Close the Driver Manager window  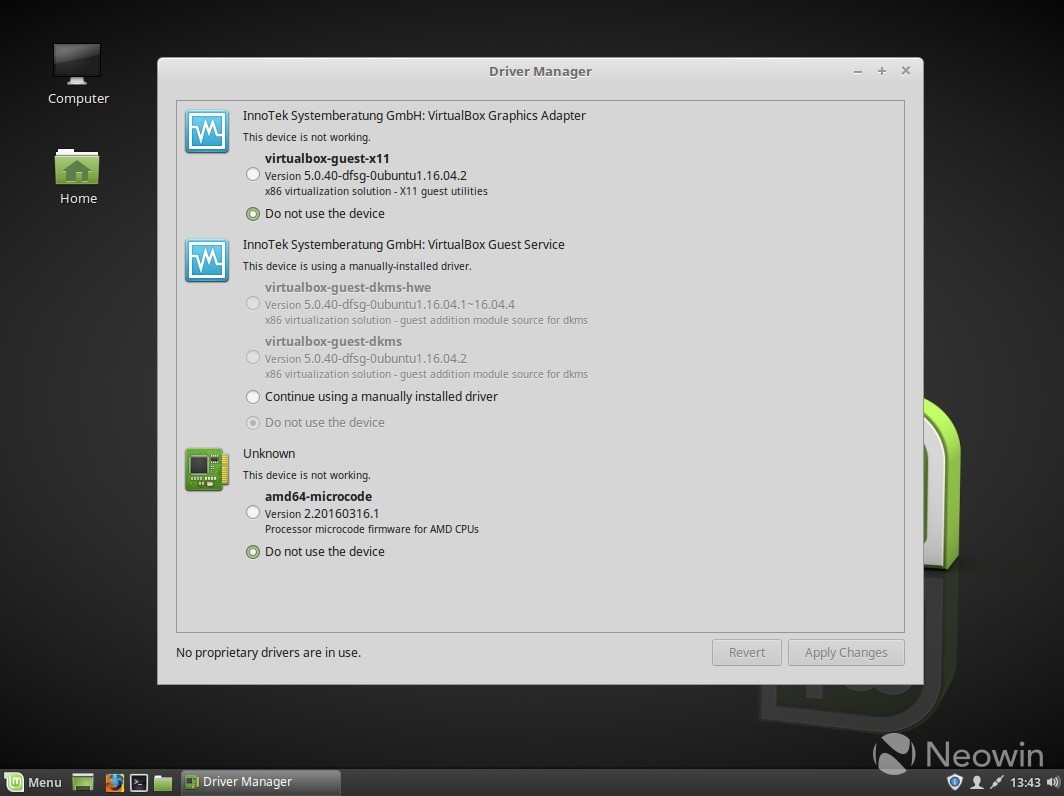pos(905,71)
